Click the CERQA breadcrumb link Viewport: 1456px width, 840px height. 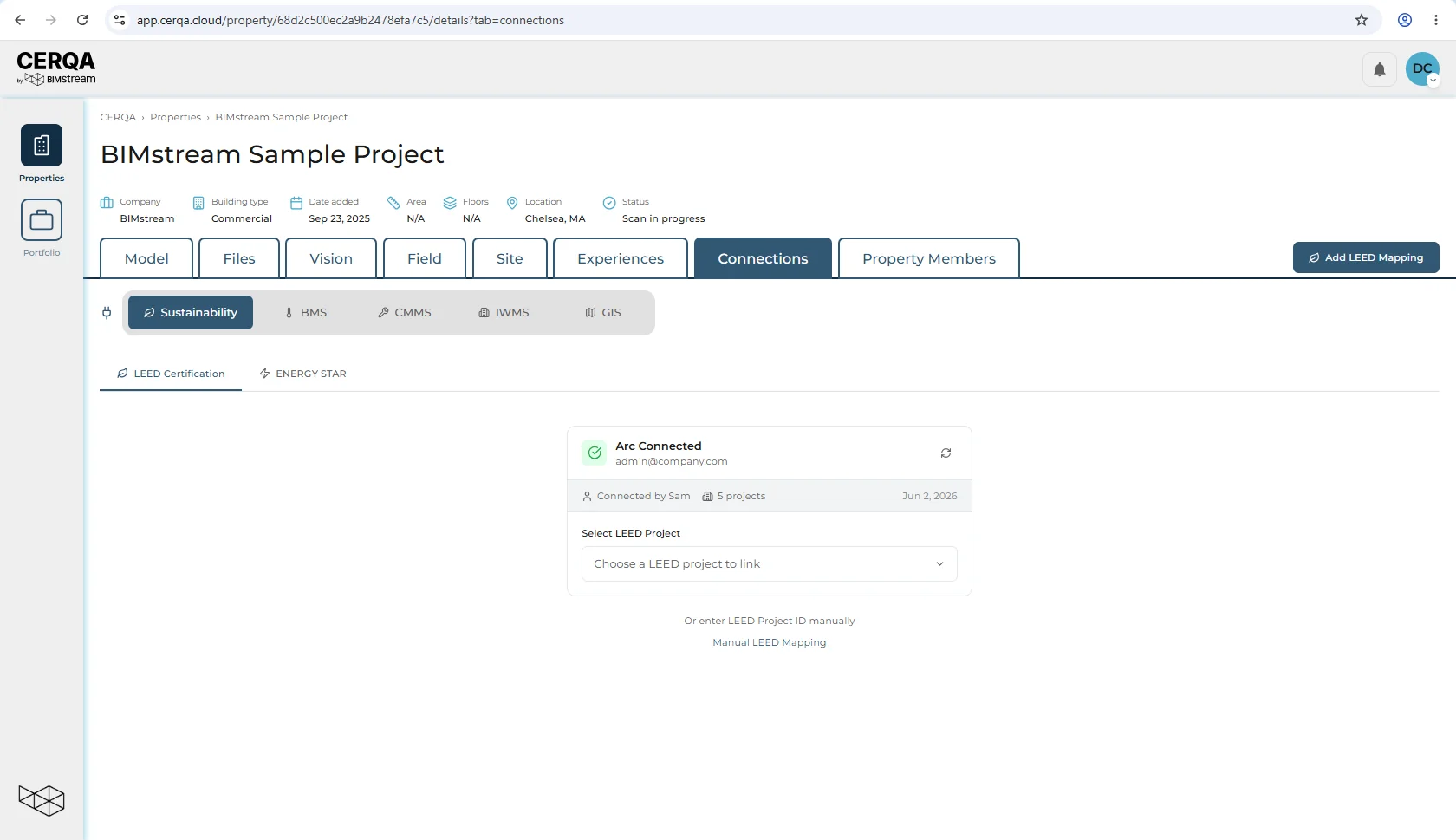coord(118,117)
